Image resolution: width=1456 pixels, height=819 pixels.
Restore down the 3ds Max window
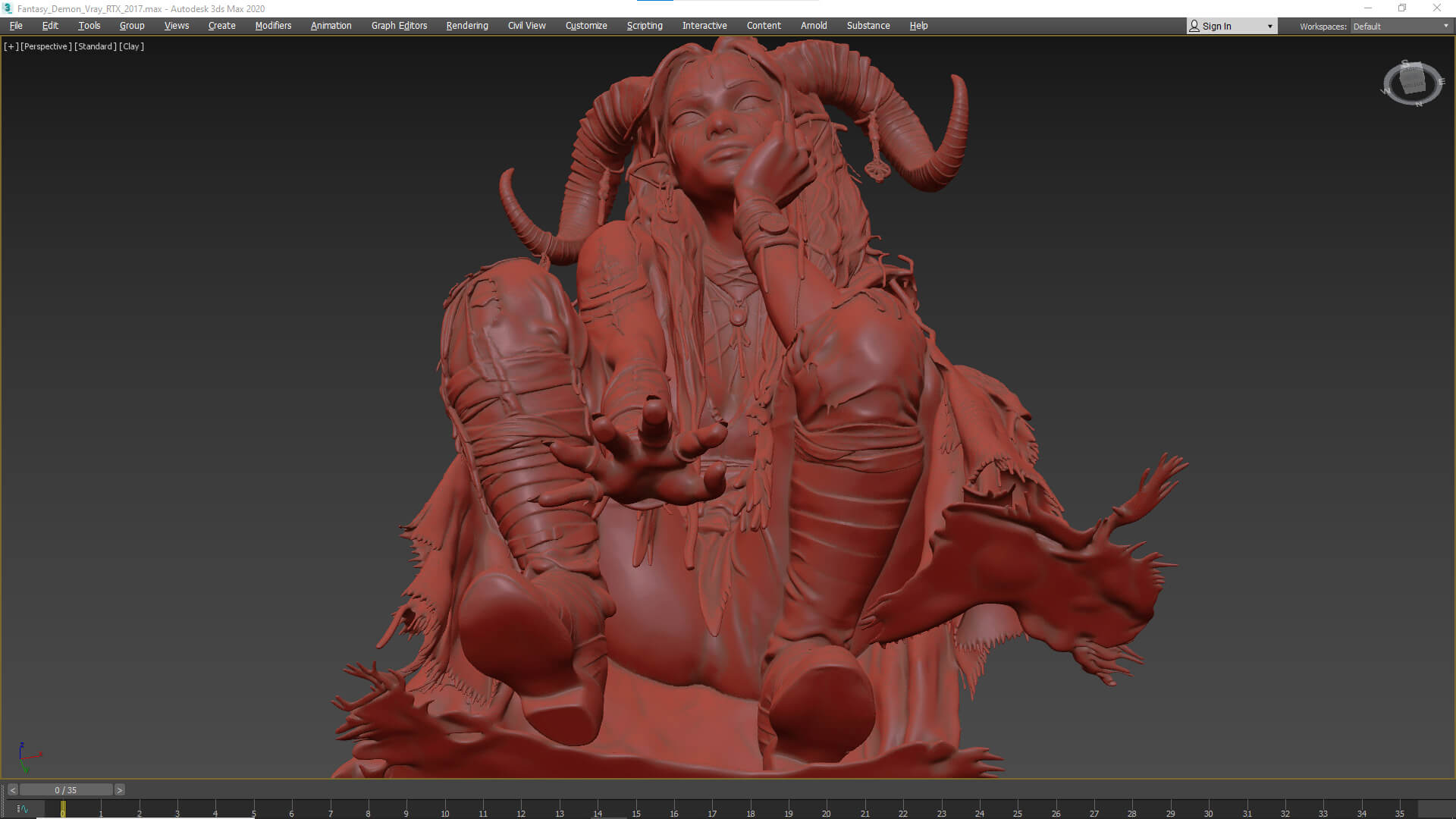point(1402,8)
